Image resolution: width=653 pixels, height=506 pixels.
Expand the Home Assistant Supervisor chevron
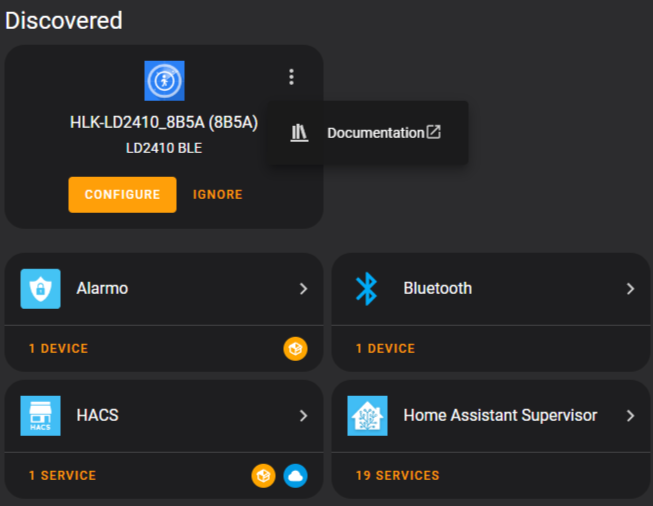pos(631,416)
